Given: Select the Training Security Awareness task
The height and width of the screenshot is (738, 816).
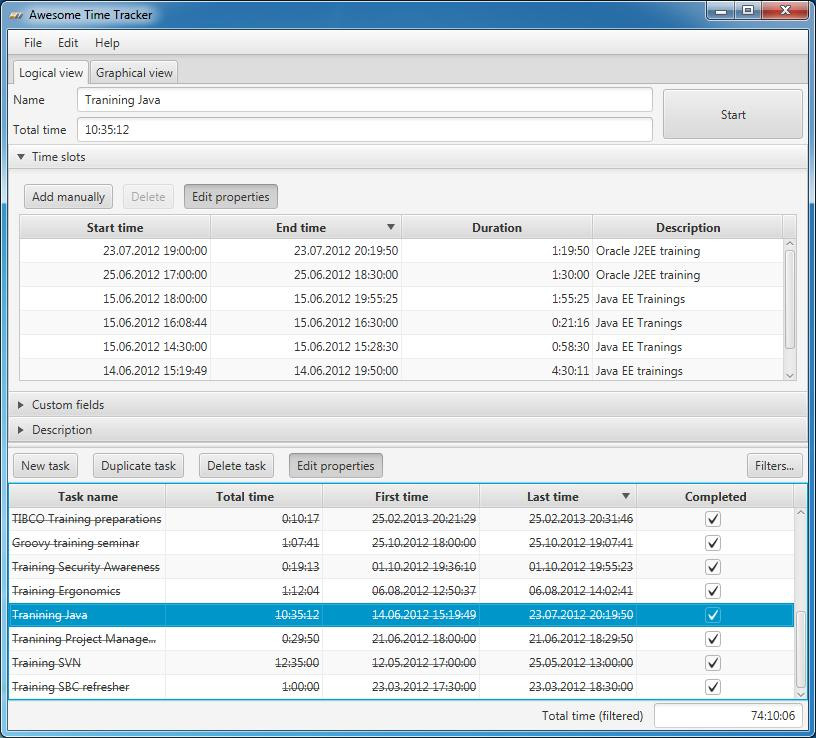Looking at the screenshot, I should point(401,567).
